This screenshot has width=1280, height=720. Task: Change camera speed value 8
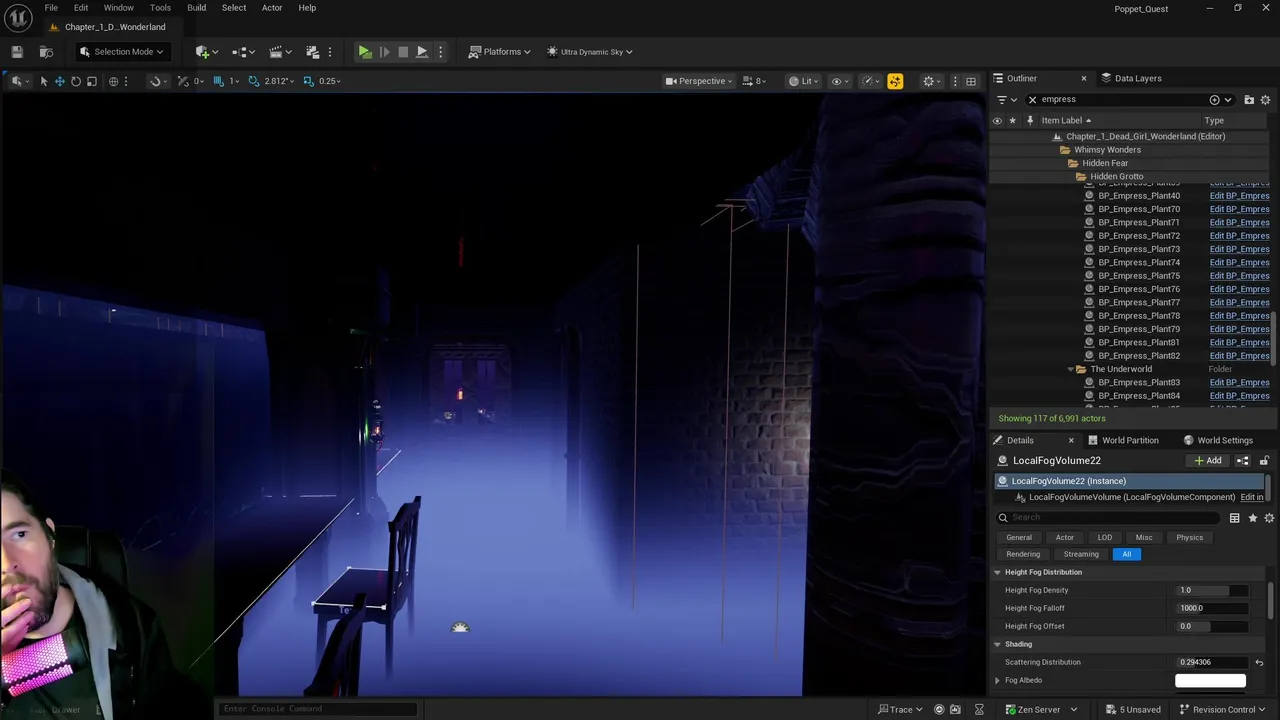(x=755, y=81)
